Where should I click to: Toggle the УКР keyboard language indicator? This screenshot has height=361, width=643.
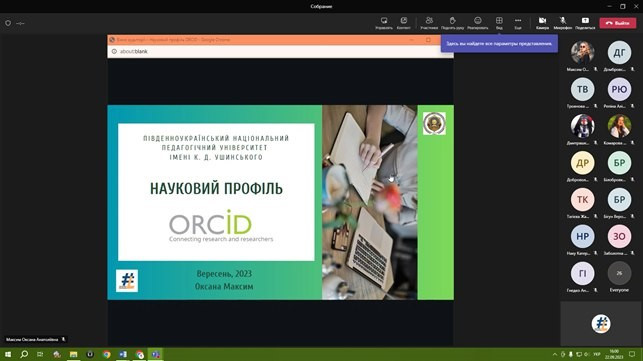pyautogui.click(x=597, y=354)
